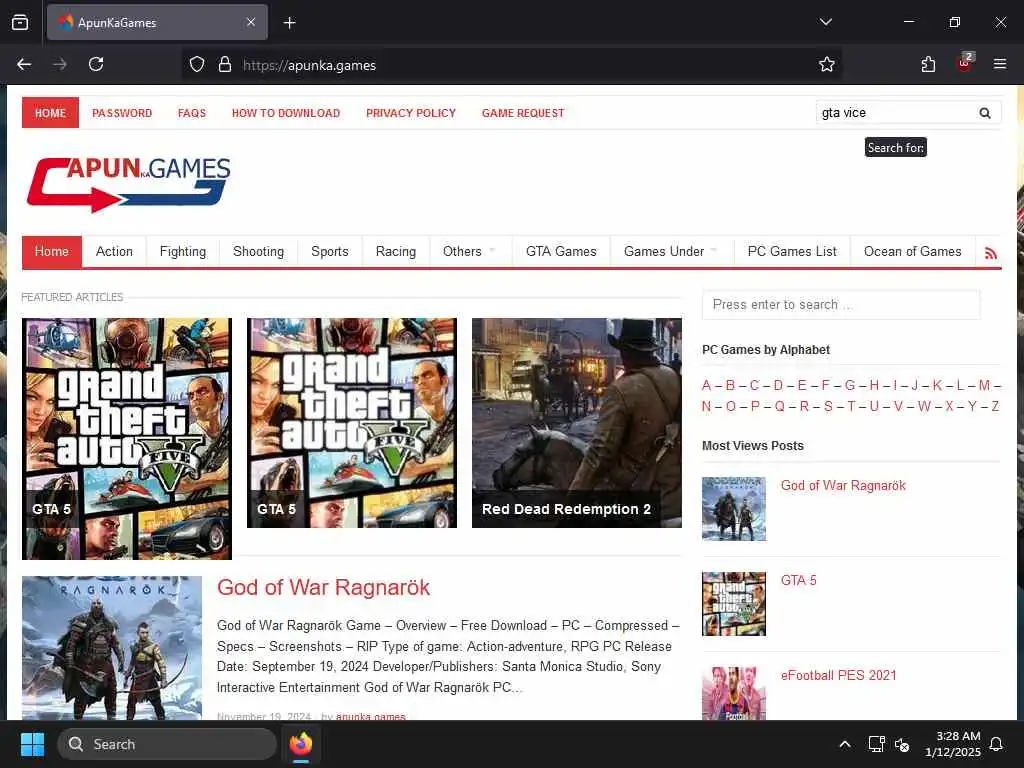This screenshot has height=768, width=1024.
Task: Click the forward navigation arrow
Action: pos(59,64)
